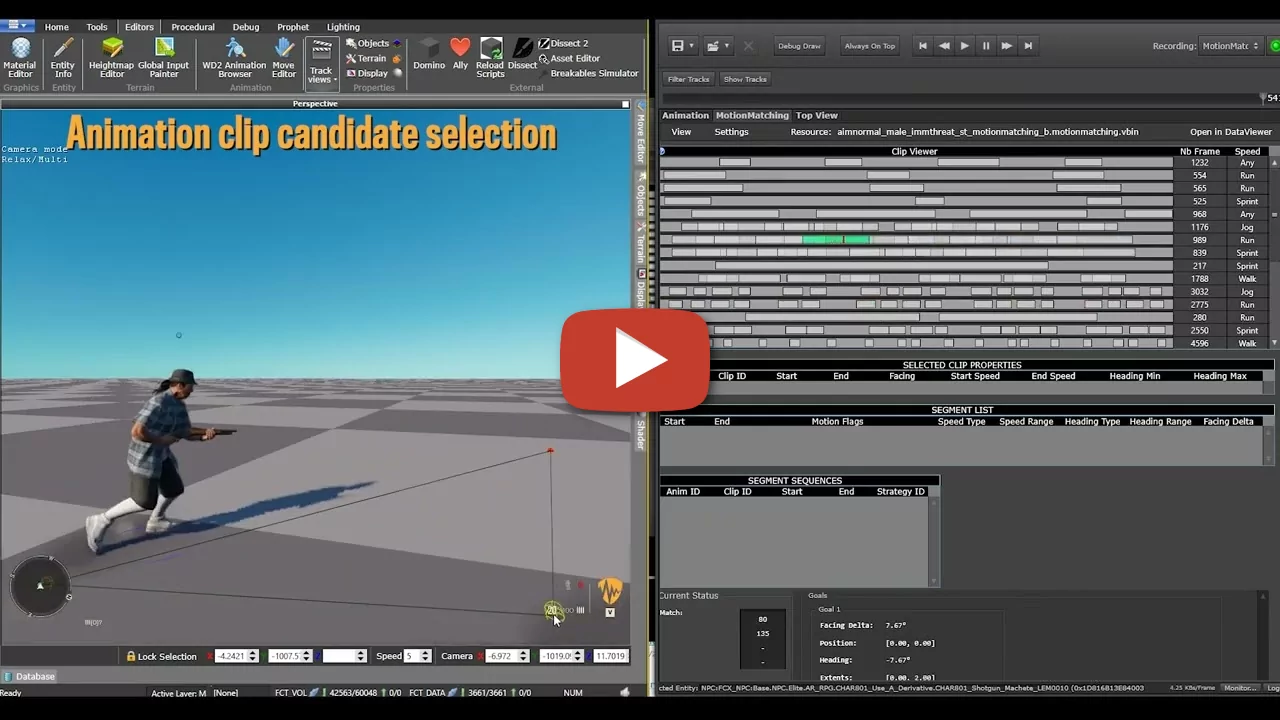Click the perspective viewport maximize box
The height and width of the screenshot is (720, 1280).
click(626, 104)
